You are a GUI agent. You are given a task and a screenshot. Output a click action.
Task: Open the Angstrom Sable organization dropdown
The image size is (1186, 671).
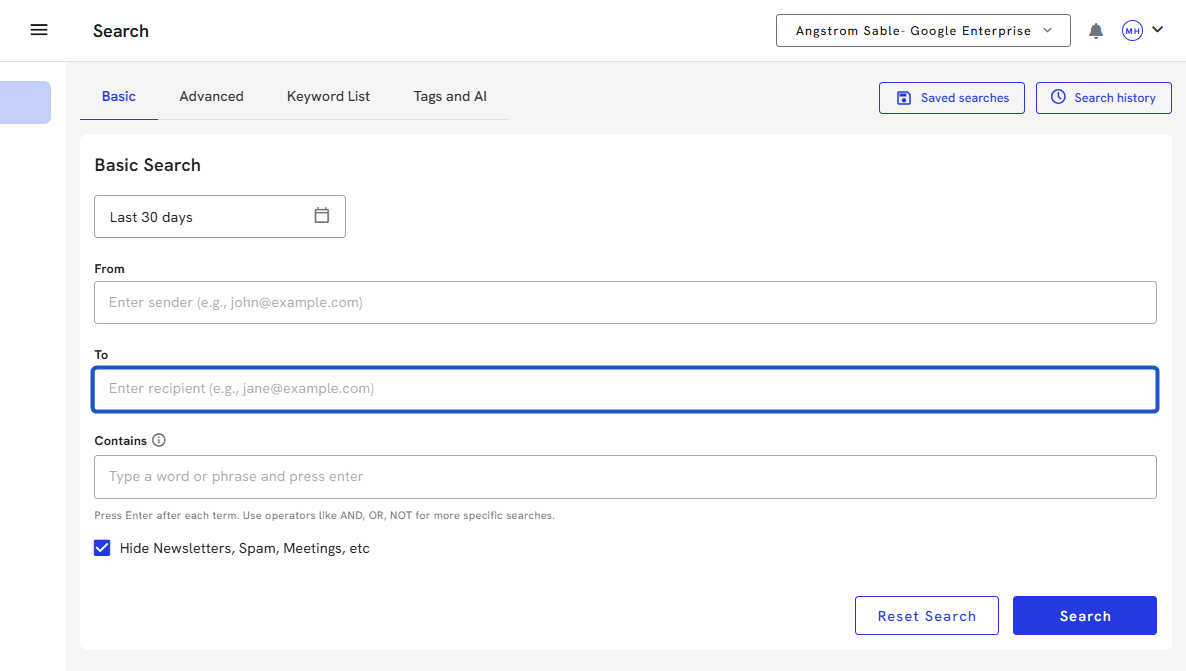(922, 31)
